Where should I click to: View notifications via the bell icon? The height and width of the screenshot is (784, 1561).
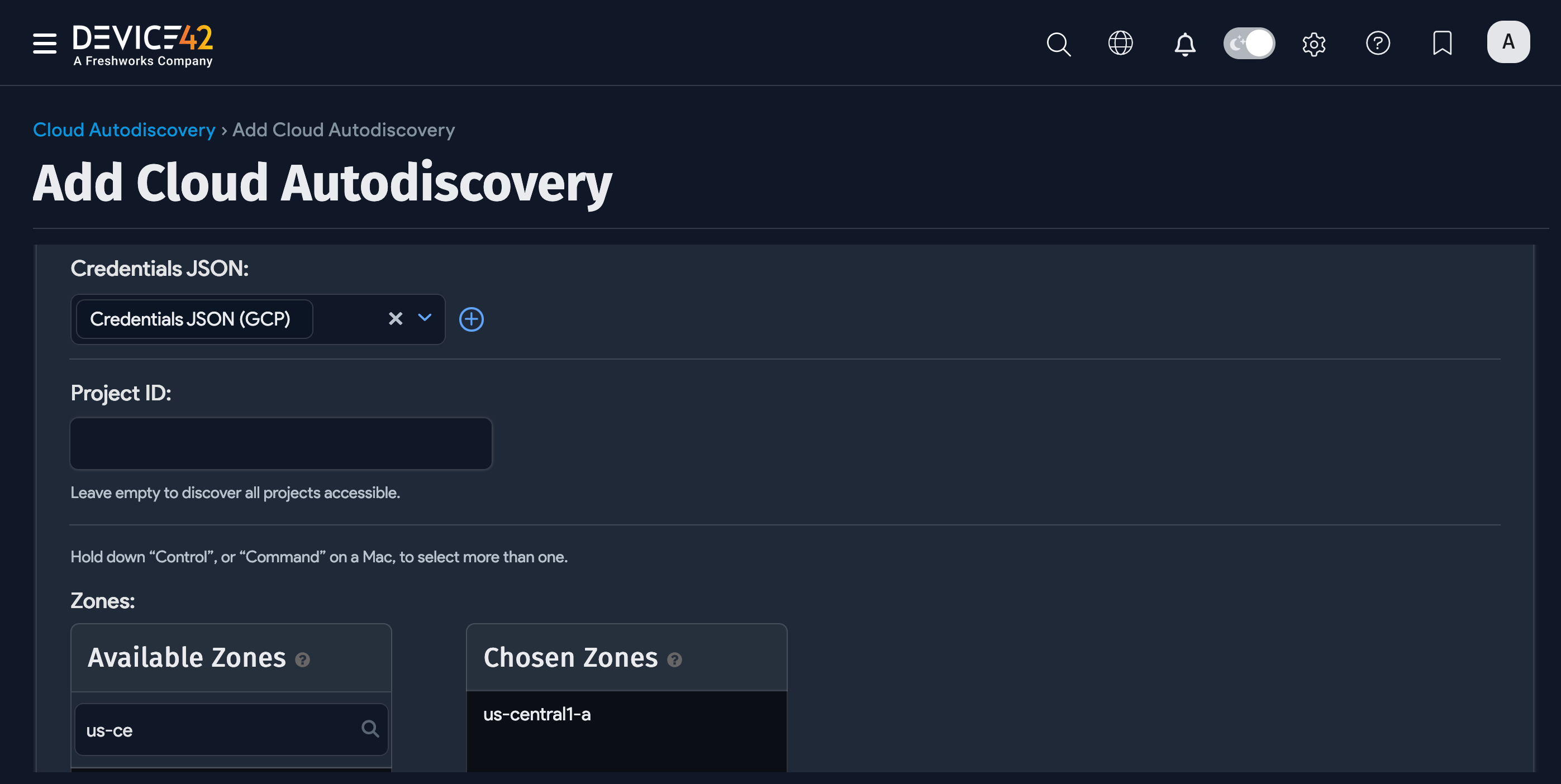click(1184, 43)
